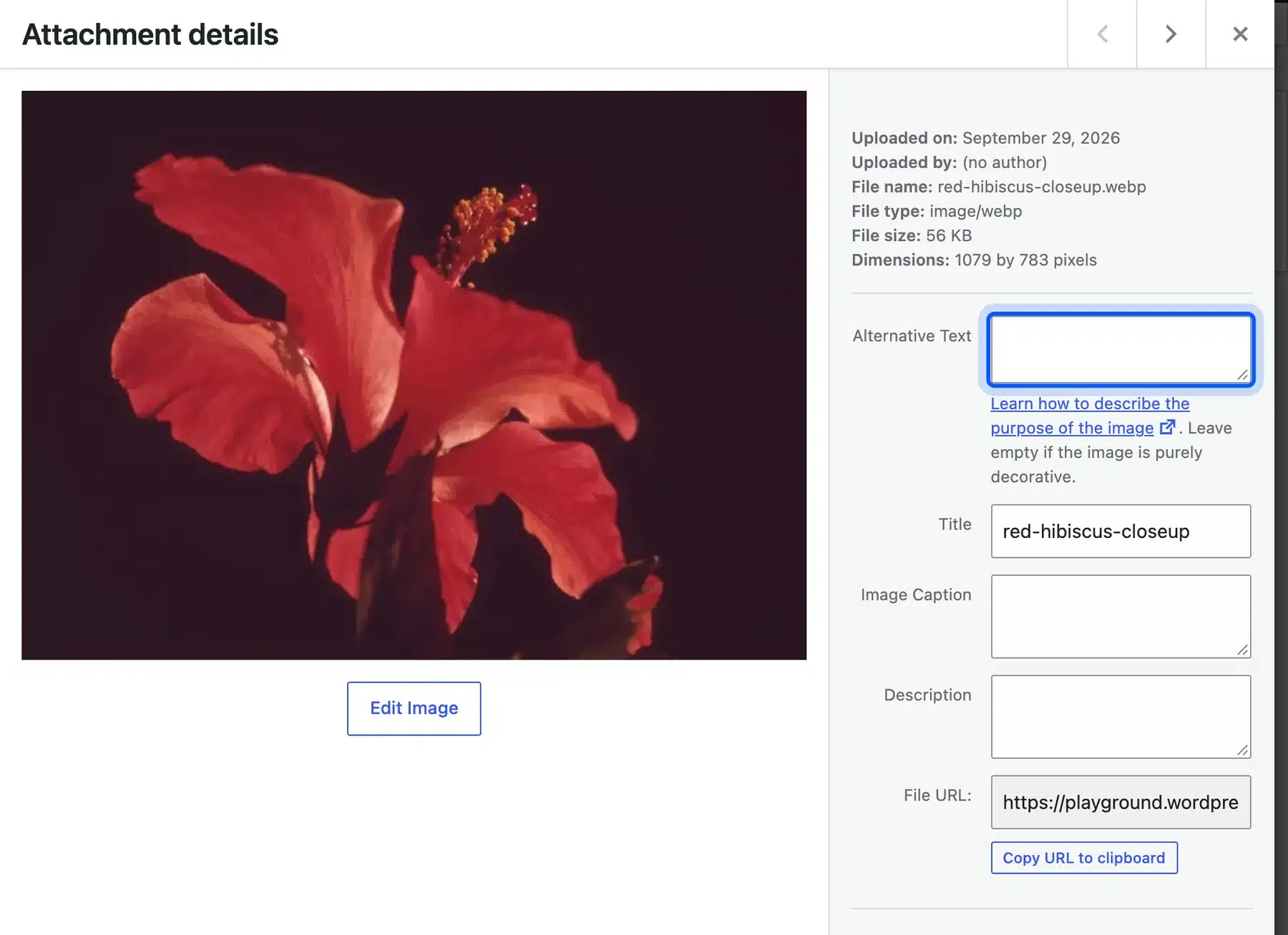This screenshot has height=935, width=1288.
Task: Click the 'Title' field label
Action: [955, 524]
